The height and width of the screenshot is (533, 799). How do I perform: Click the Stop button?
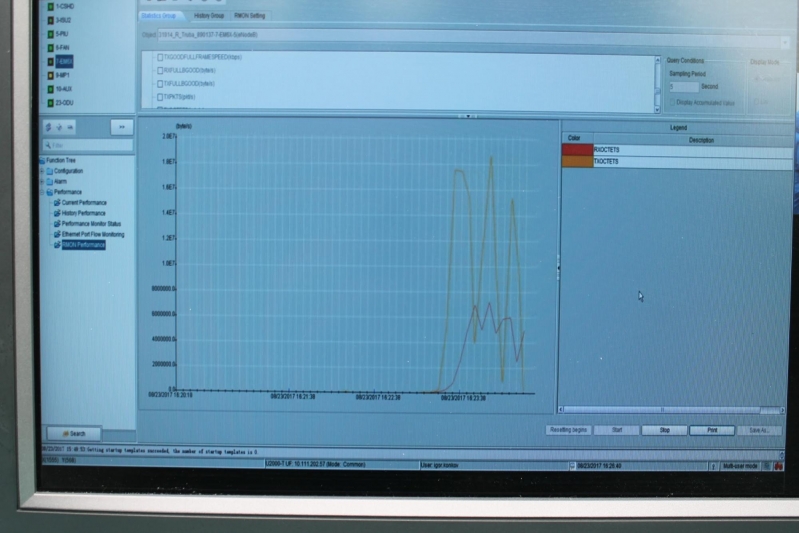(x=664, y=430)
